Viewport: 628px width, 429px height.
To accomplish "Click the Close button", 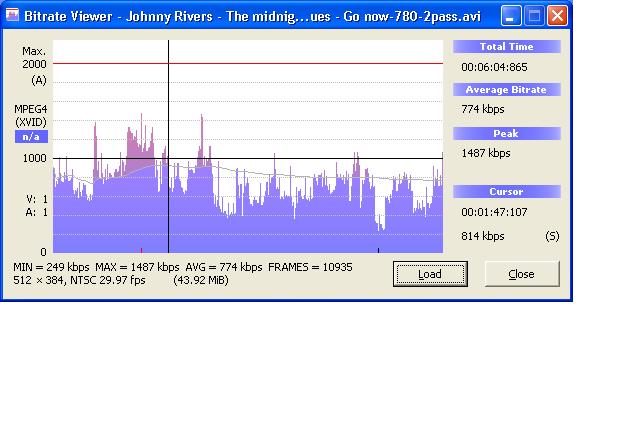I will 521,274.
